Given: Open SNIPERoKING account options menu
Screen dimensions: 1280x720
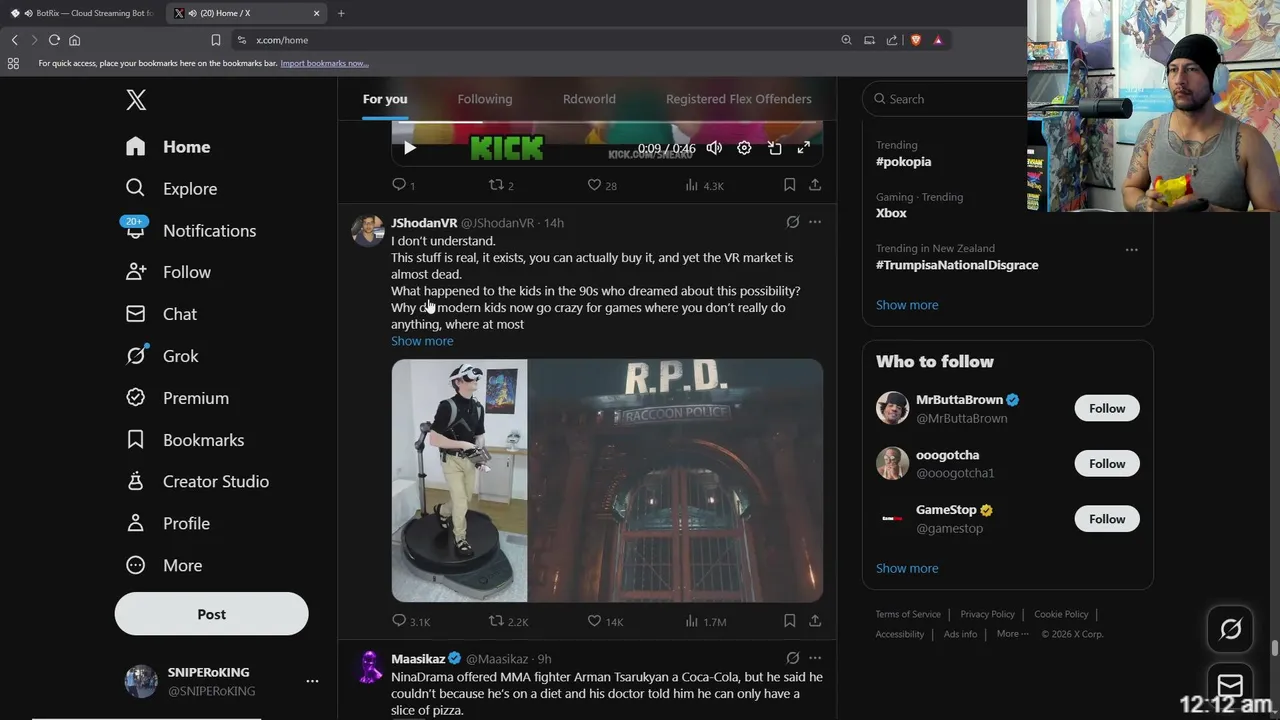Looking at the screenshot, I should point(312,681).
